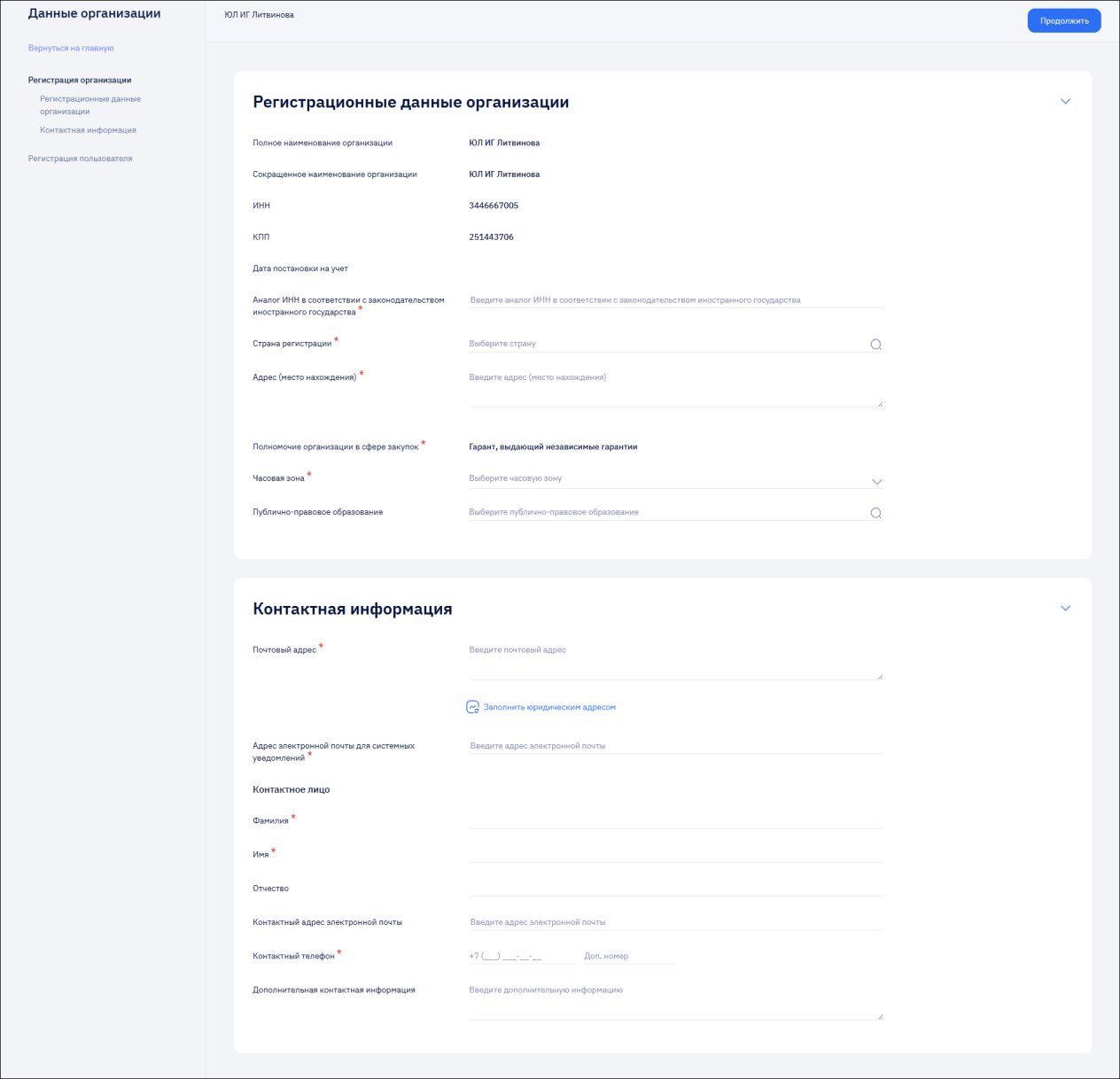Go to Регистрационные данные организации sidebar item
1120x1079 pixels.
pos(90,105)
